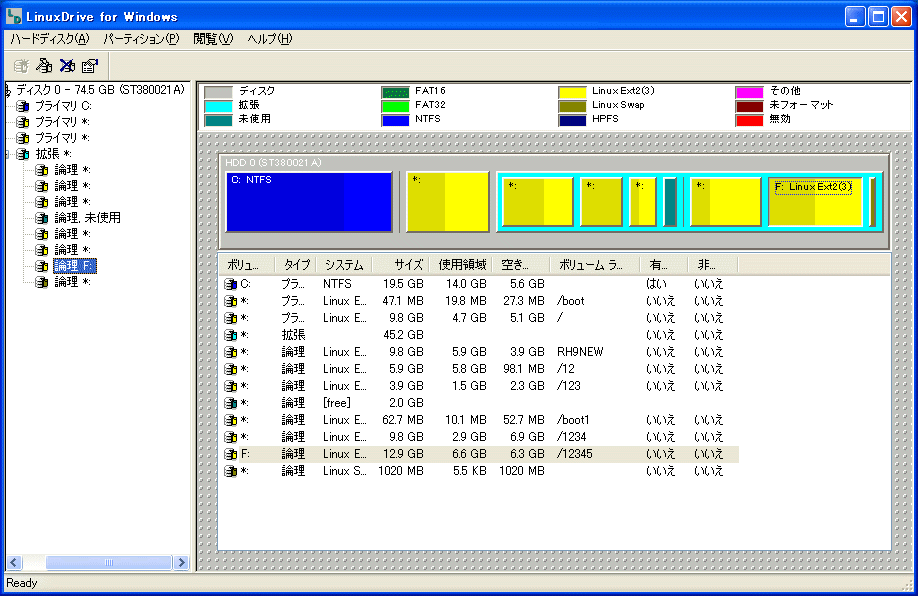918x596 pixels.
Task: Sort by the タイプ column header
Action: pos(296,265)
